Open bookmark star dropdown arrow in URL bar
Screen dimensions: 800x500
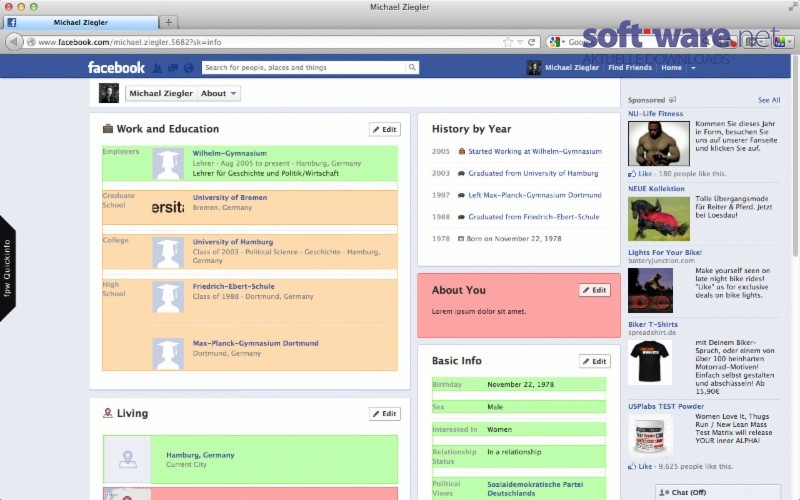click(520, 42)
